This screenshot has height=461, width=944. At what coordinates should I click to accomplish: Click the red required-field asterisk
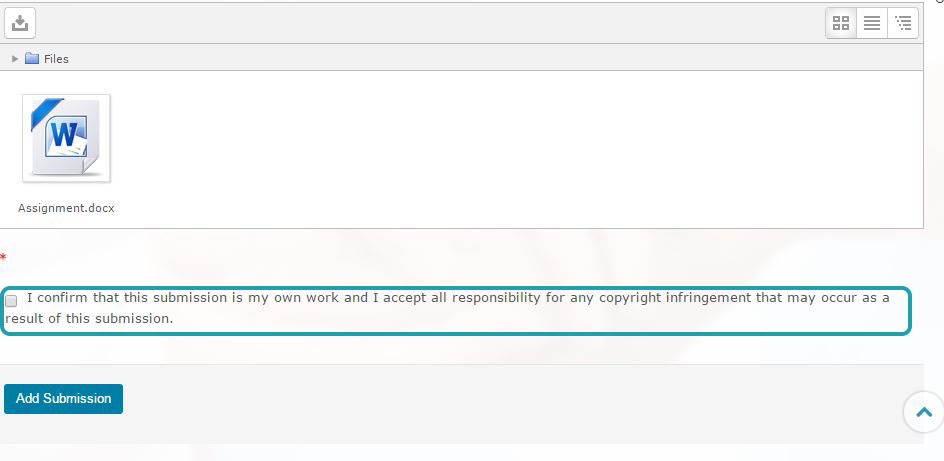coord(3,258)
